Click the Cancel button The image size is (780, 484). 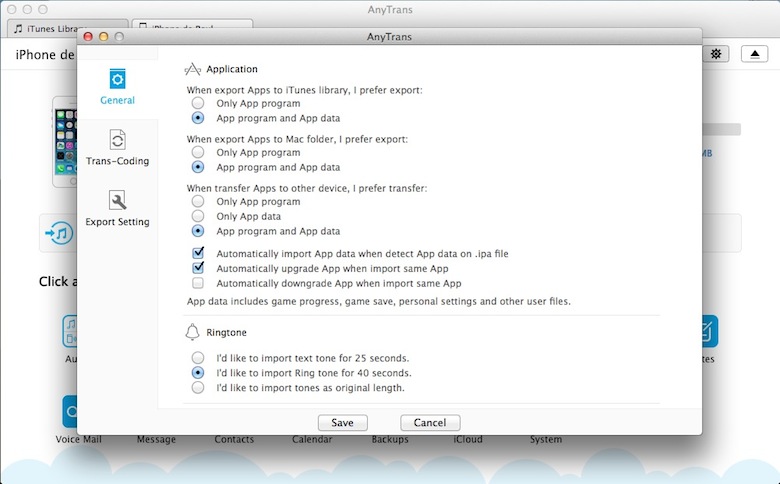(430, 422)
